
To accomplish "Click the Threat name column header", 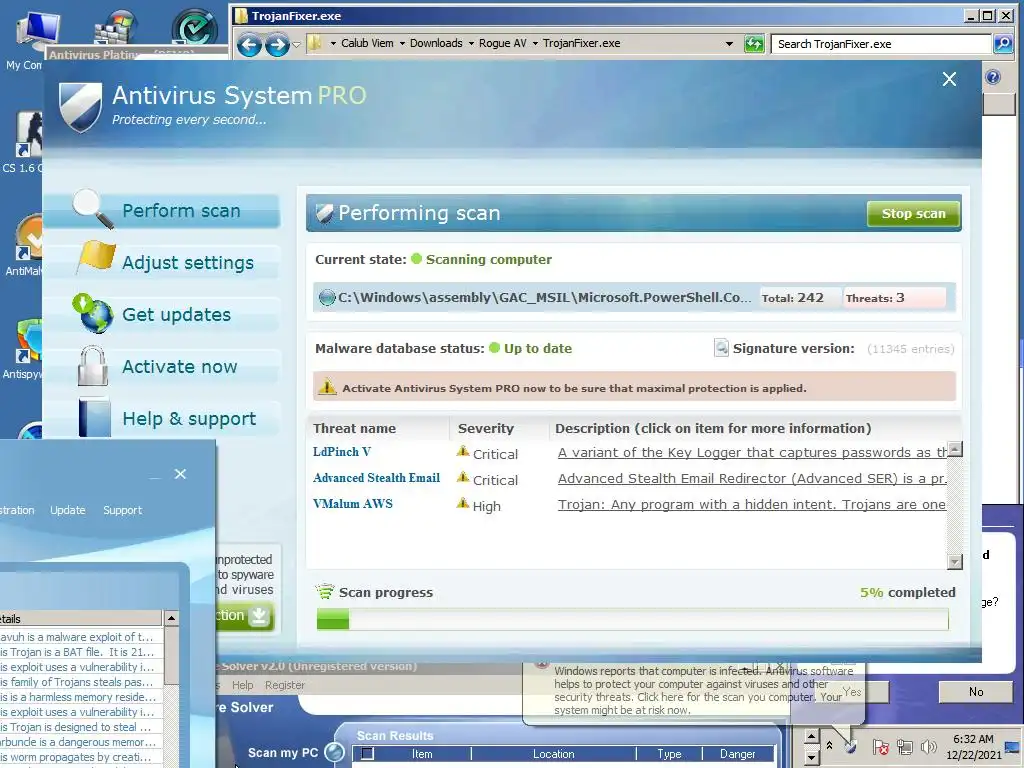I will [x=354, y=428].
